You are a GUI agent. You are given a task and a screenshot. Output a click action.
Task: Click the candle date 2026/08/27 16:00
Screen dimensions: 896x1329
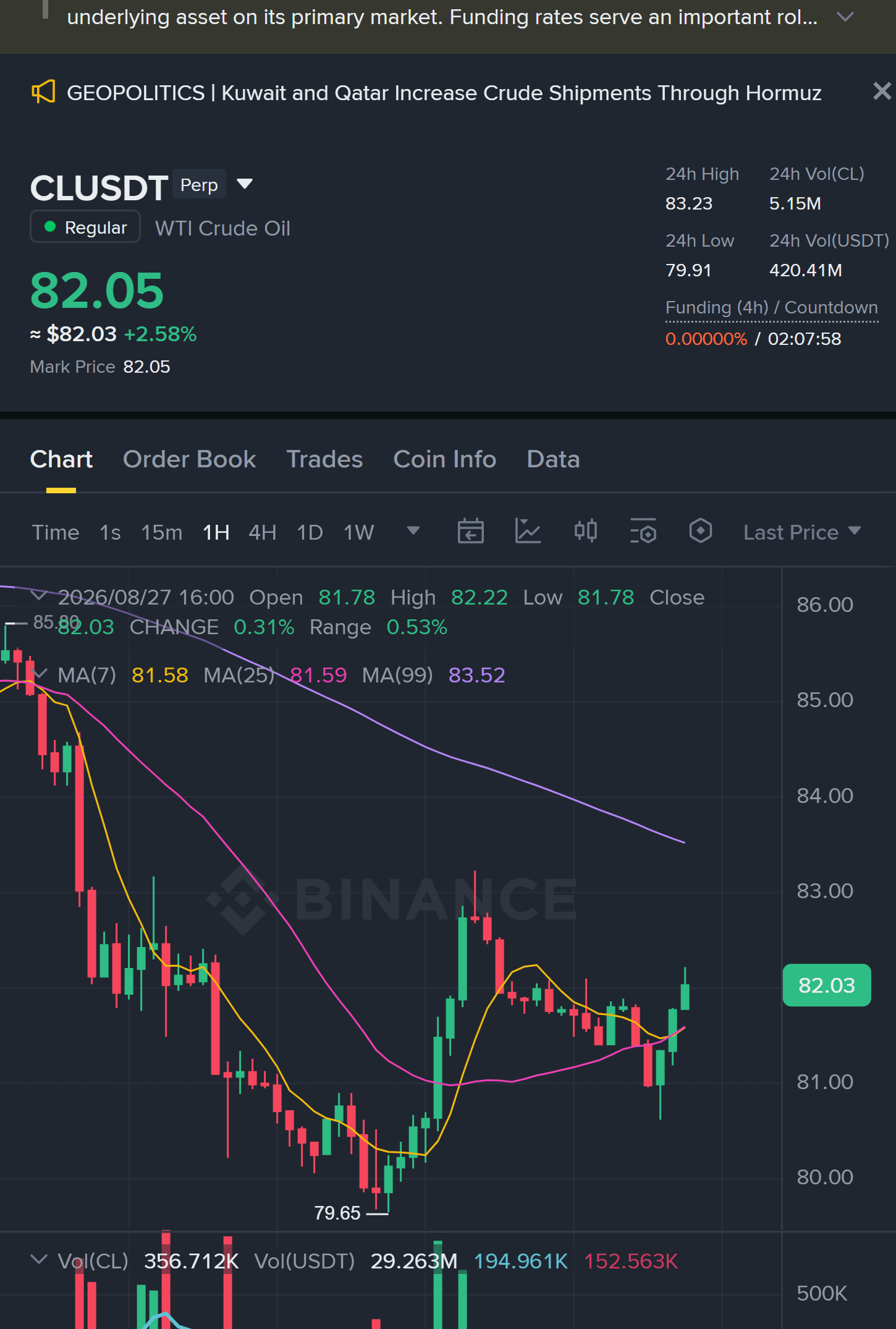tap(146, 597)
